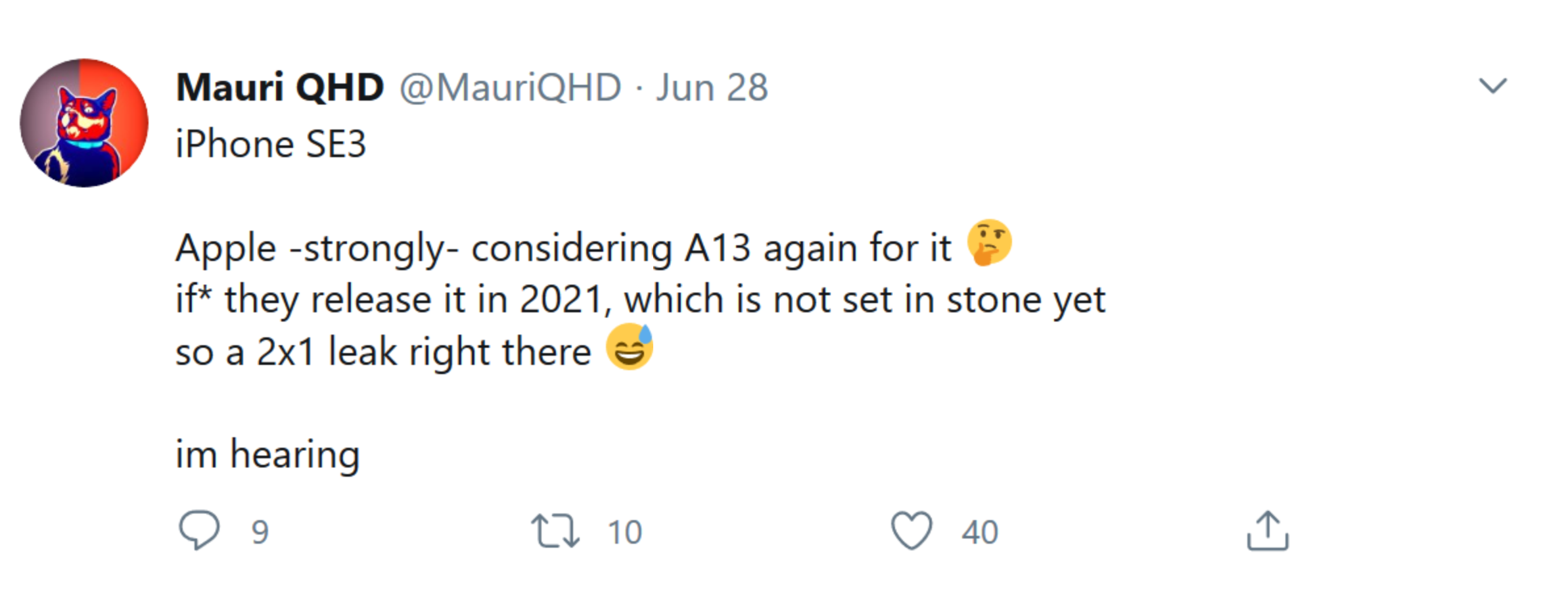Image resolution: width=1568 pixels, height=597 pixels.
Task: Click the reply count 9
Action: point(260,532)
